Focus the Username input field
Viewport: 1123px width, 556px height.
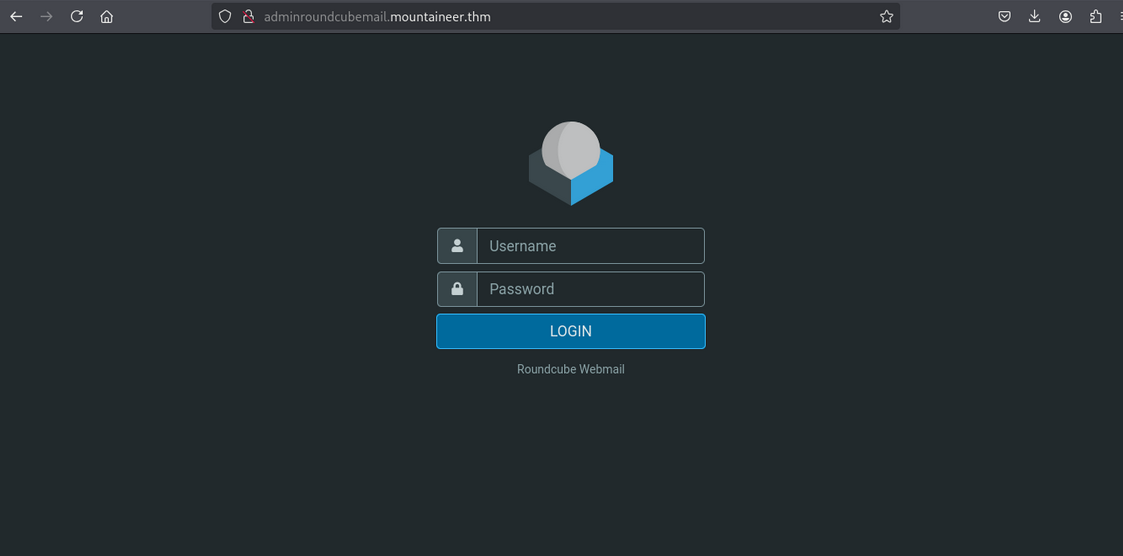pyautogui.click(x=590, y=246)
